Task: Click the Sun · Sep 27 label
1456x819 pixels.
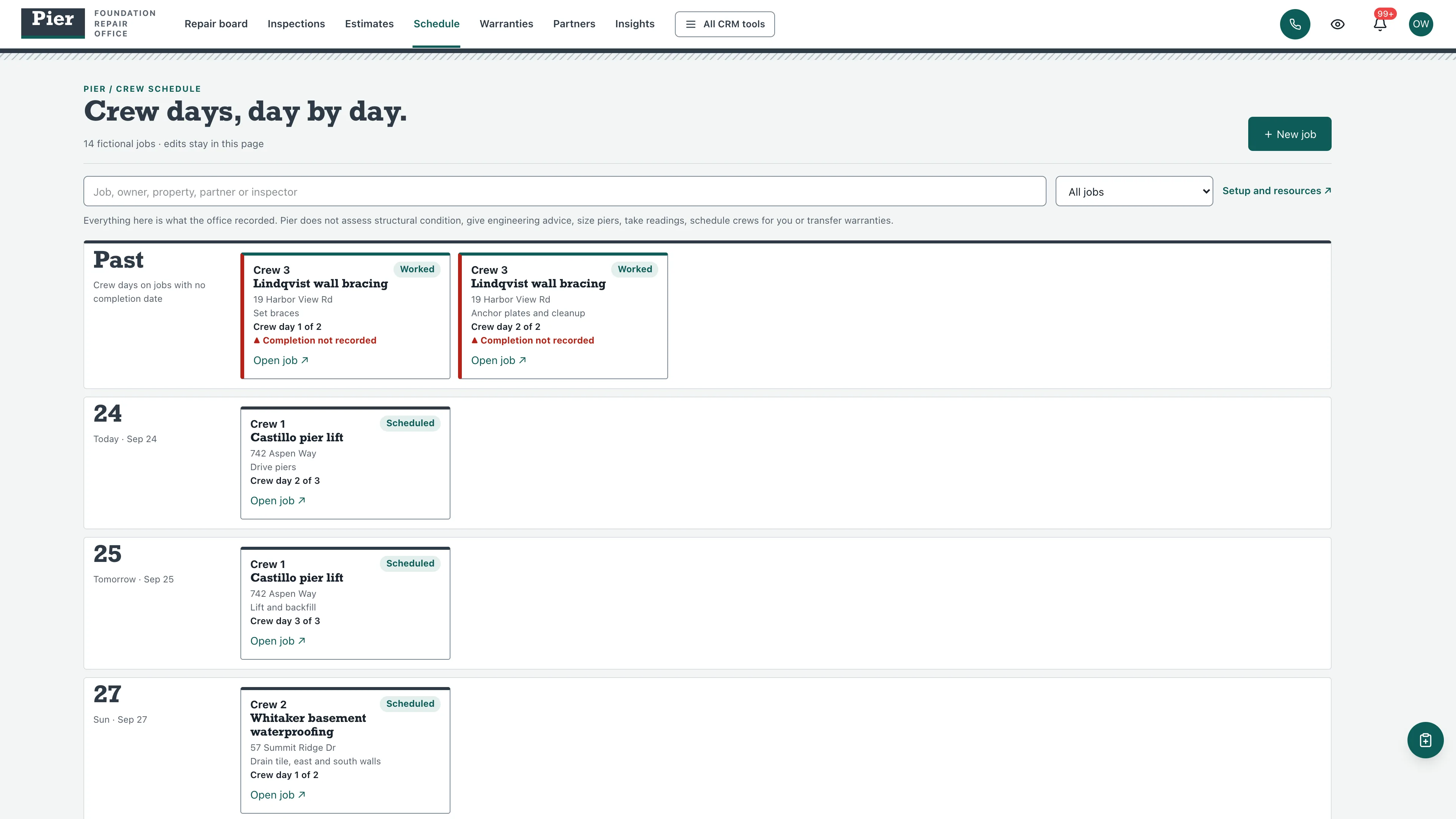Action: point(120,720)
